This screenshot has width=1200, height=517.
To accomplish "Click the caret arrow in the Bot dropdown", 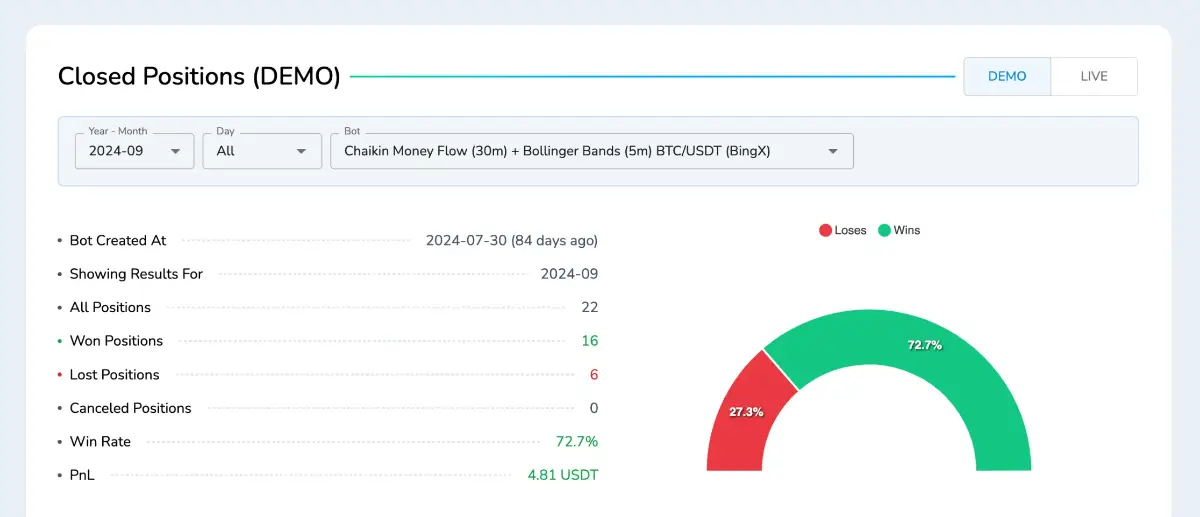I will [x=833, y=151].
